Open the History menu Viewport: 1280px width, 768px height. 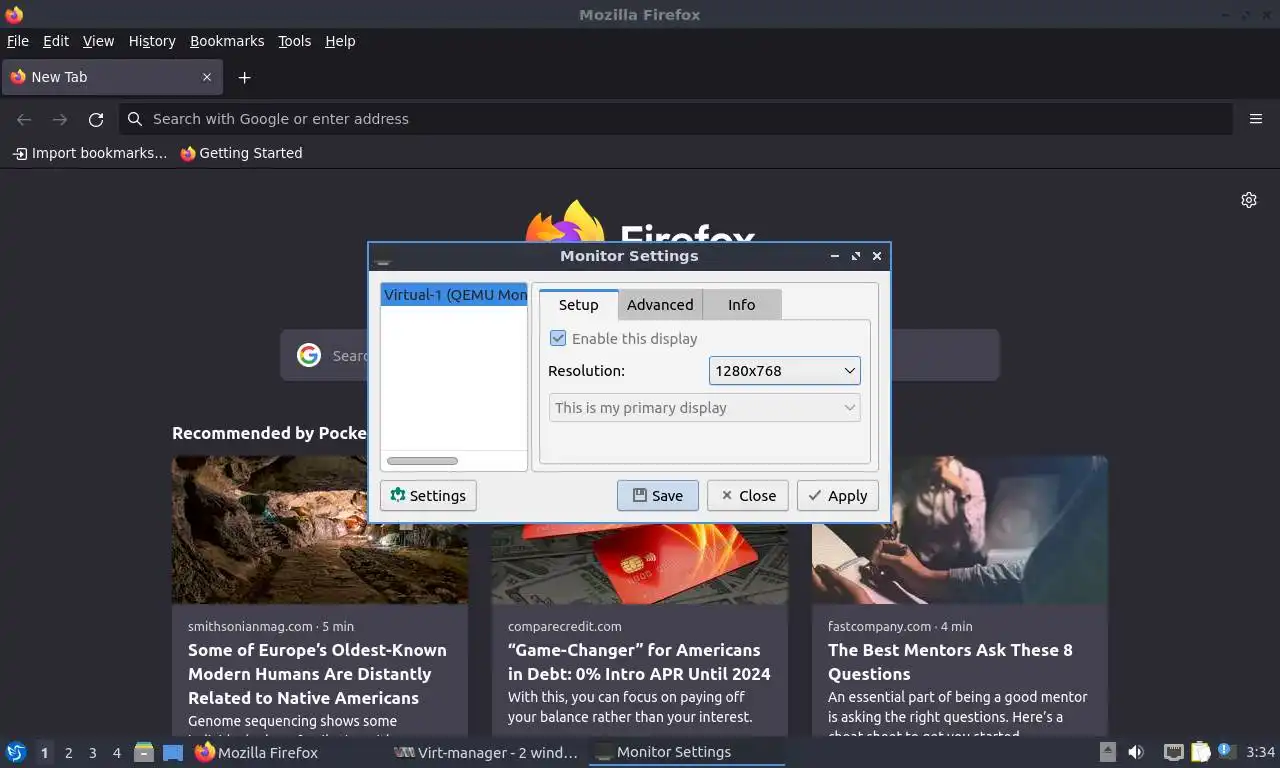tap(152, 41)
